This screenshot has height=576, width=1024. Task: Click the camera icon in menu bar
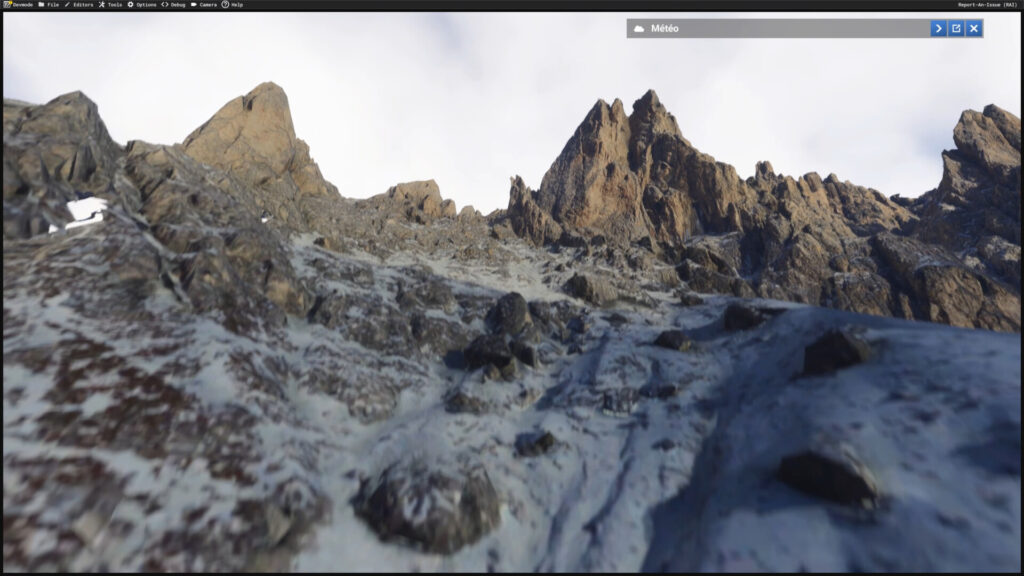194,5
